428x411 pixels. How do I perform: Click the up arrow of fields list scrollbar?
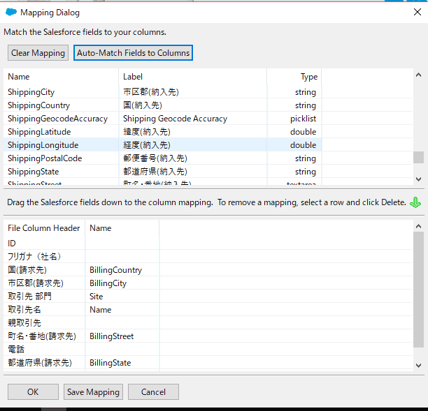pyautogui.click(x=418, y=75)
